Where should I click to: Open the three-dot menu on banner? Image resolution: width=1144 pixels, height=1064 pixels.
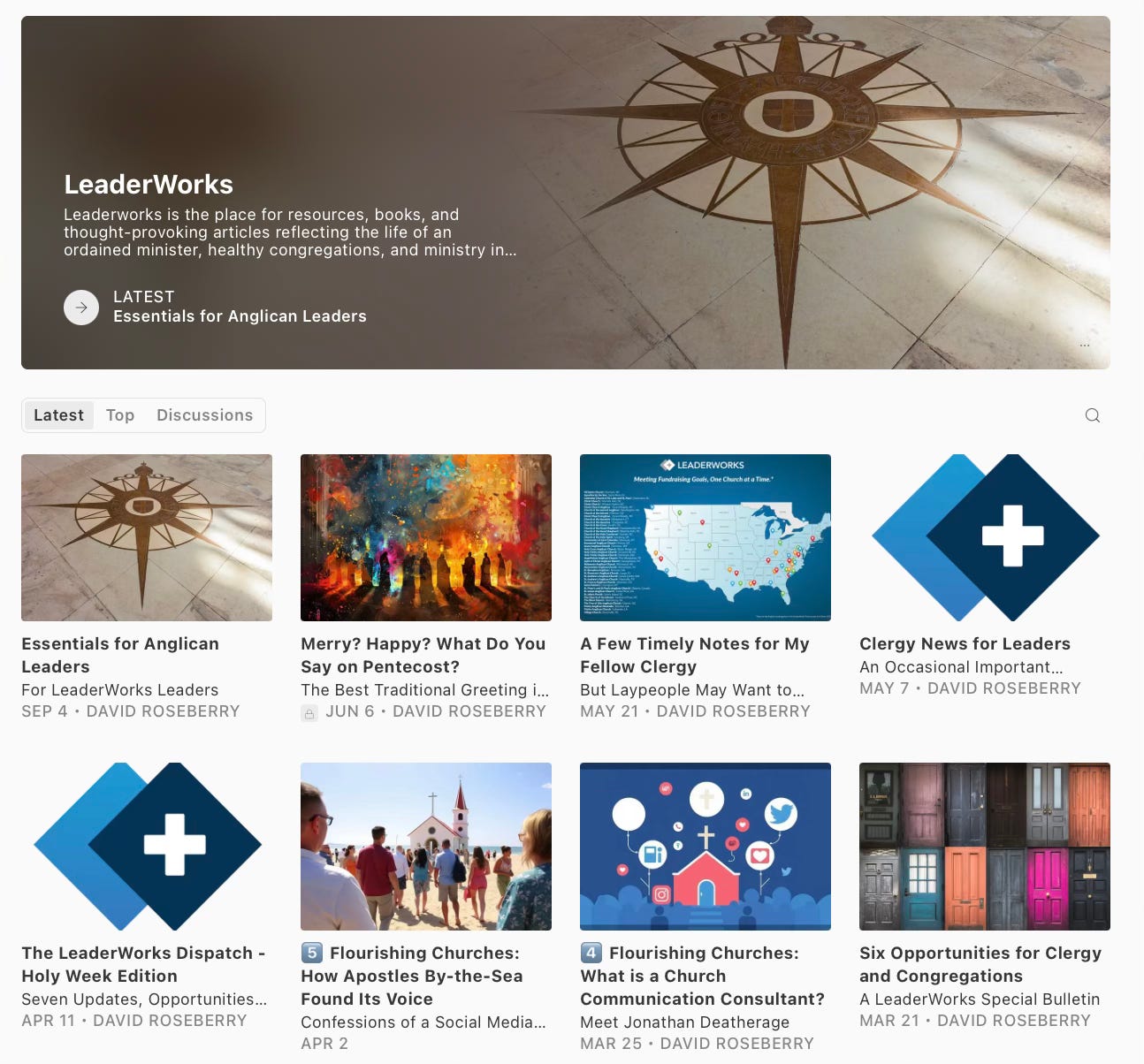pos(1085,346)
